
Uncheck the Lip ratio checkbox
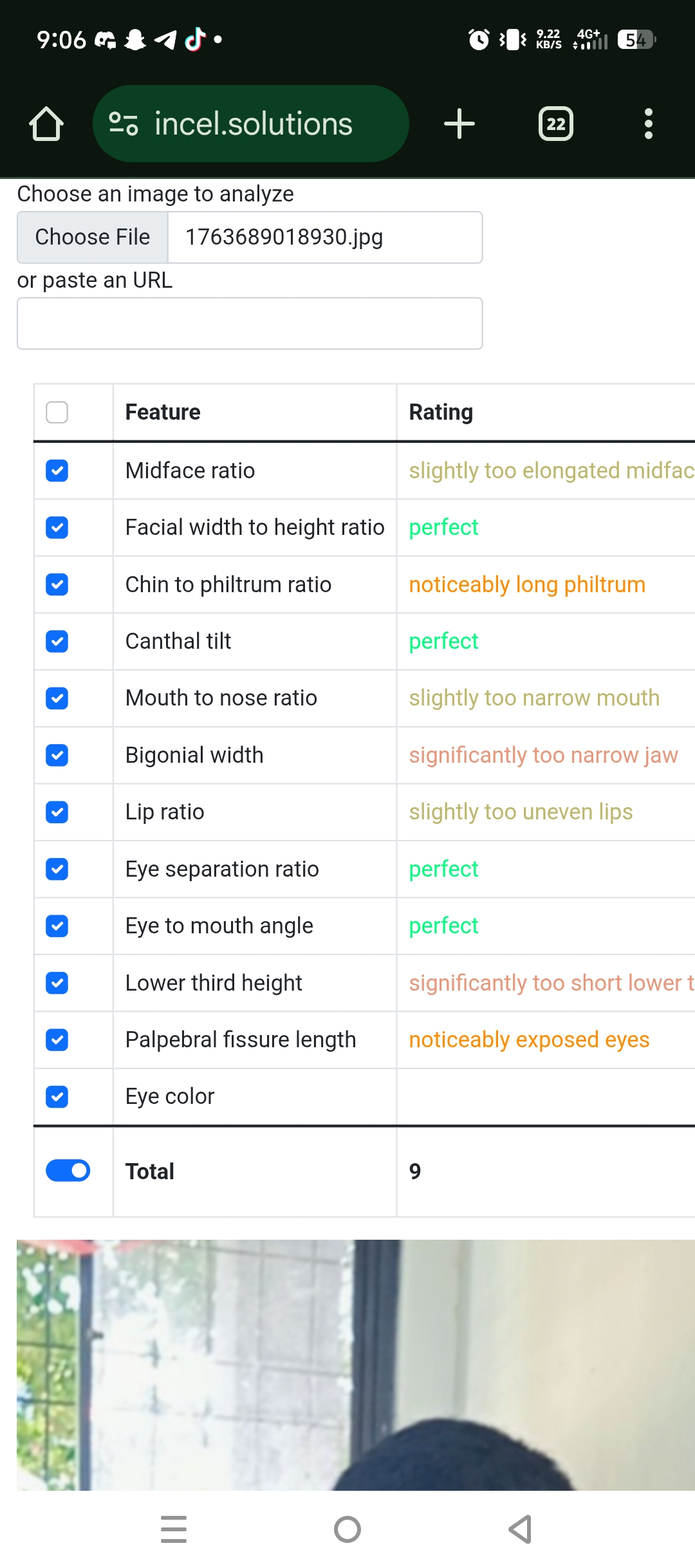pos(57,812)
